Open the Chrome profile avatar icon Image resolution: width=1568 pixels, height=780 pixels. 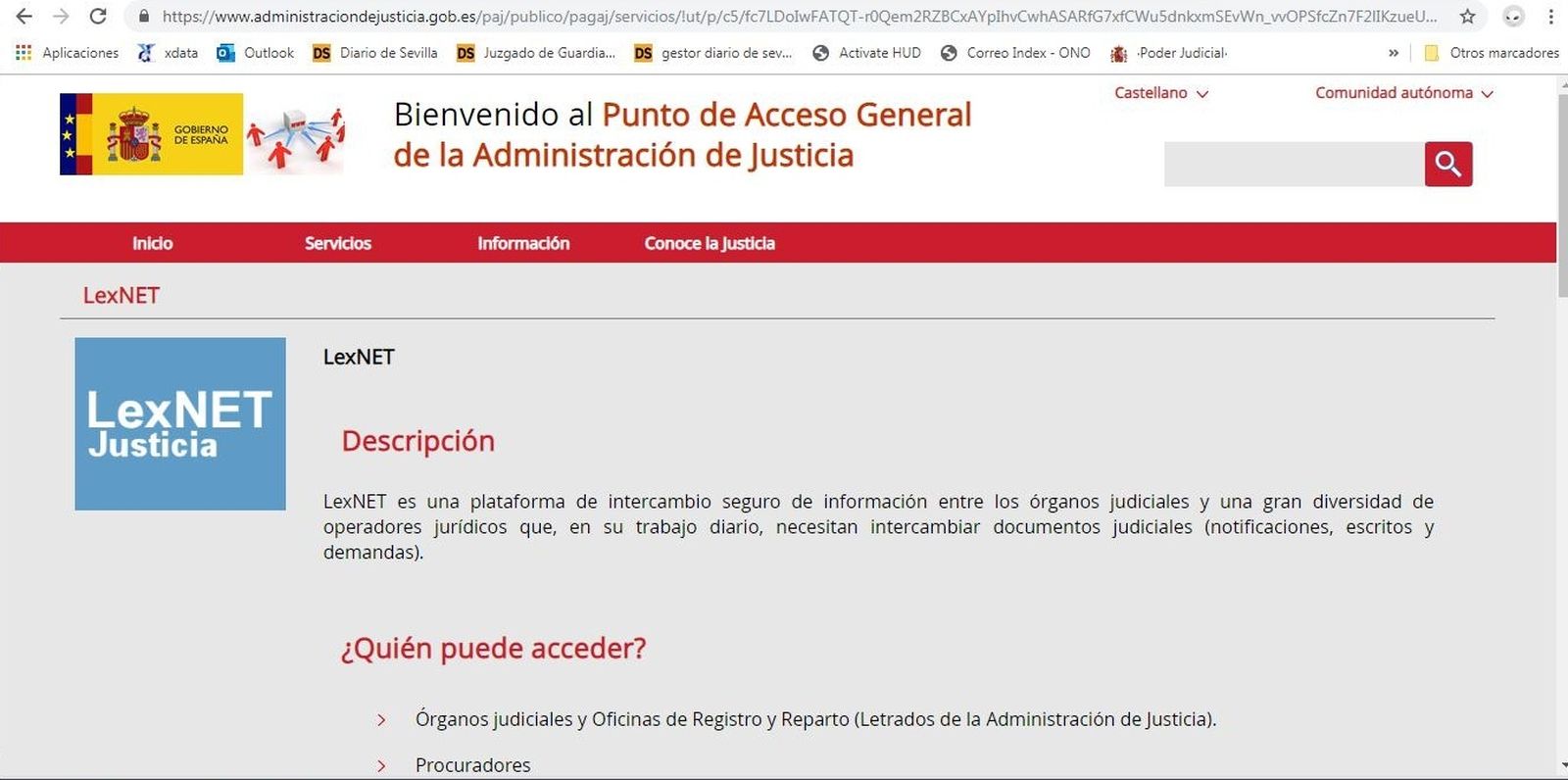pyautogui.click(x=1514, y=16)
